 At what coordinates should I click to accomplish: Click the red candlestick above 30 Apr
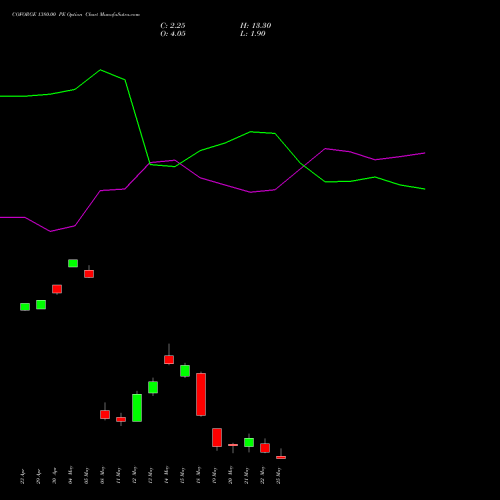tap(57, 289)
